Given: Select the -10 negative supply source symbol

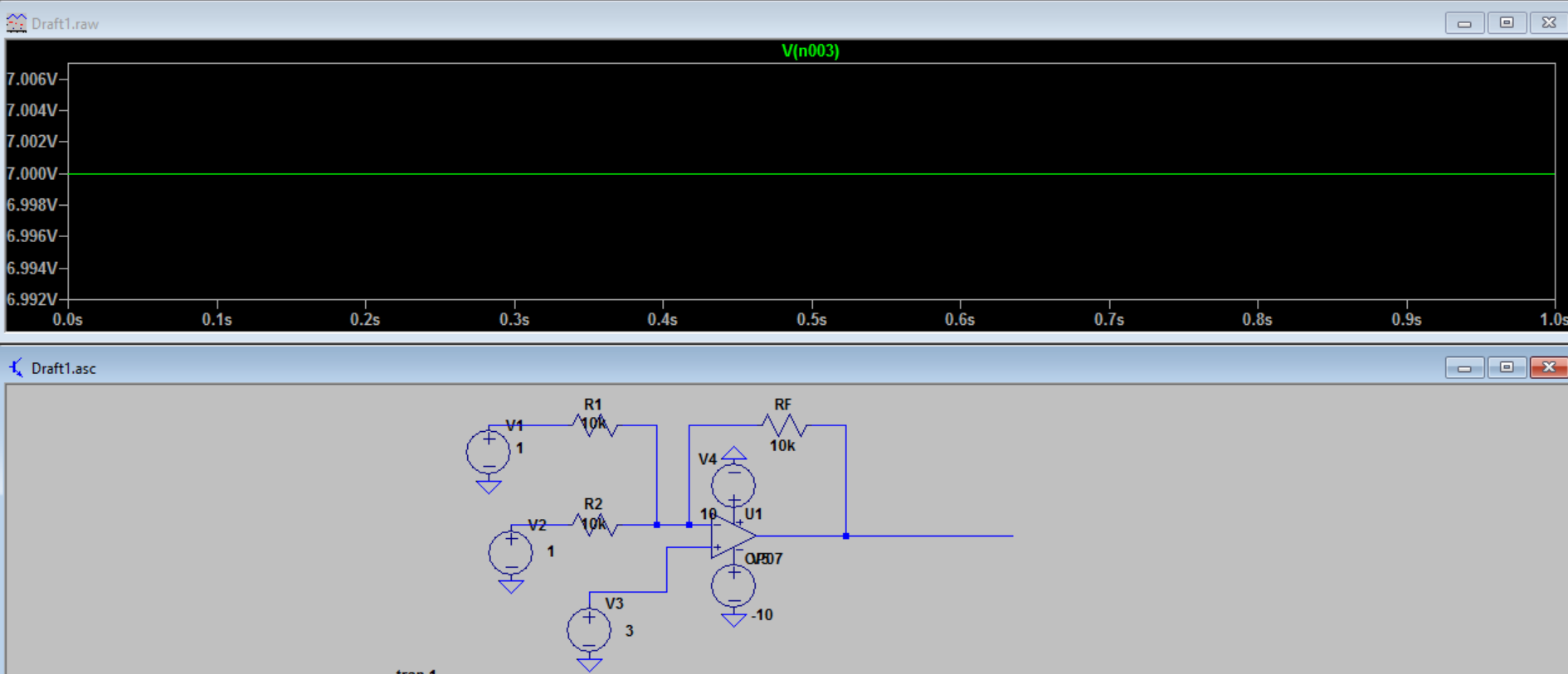Looking at the screenshot, I should pos(733,586).
